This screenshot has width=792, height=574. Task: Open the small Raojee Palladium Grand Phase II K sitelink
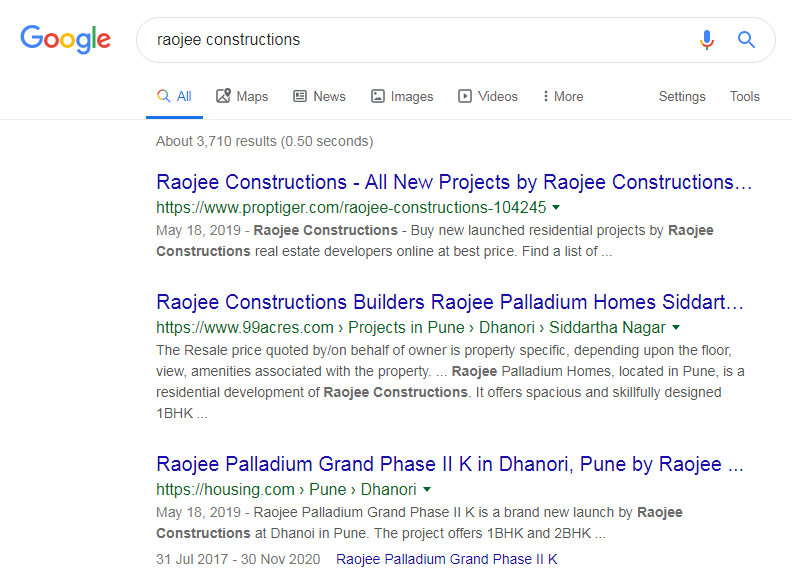(447, 559)
